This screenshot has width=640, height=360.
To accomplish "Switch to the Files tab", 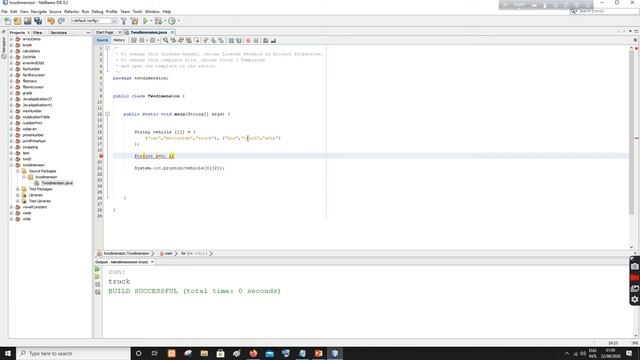I will pos(38,32).
